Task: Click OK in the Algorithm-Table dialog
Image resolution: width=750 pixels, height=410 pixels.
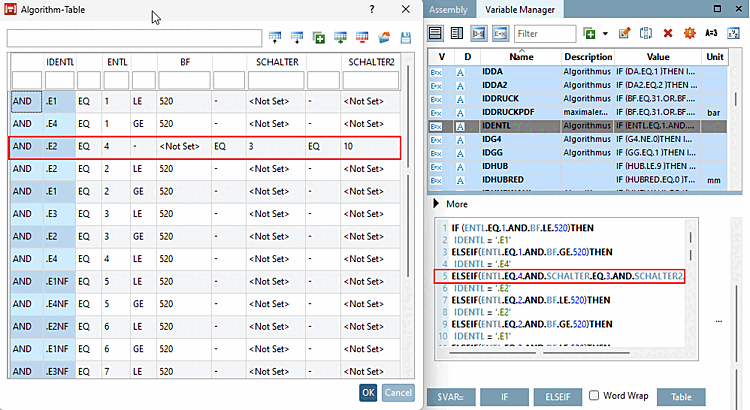Action: (368, 393)
